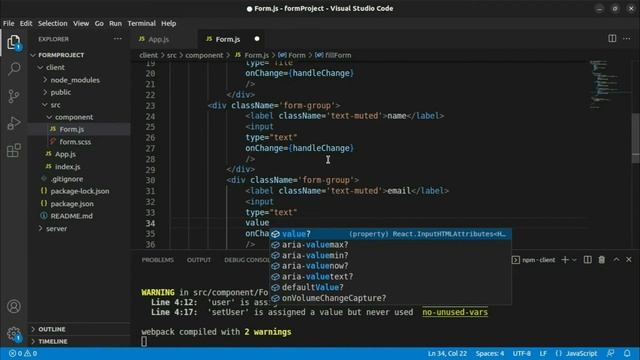Open the Run menu

pos(115,23)
